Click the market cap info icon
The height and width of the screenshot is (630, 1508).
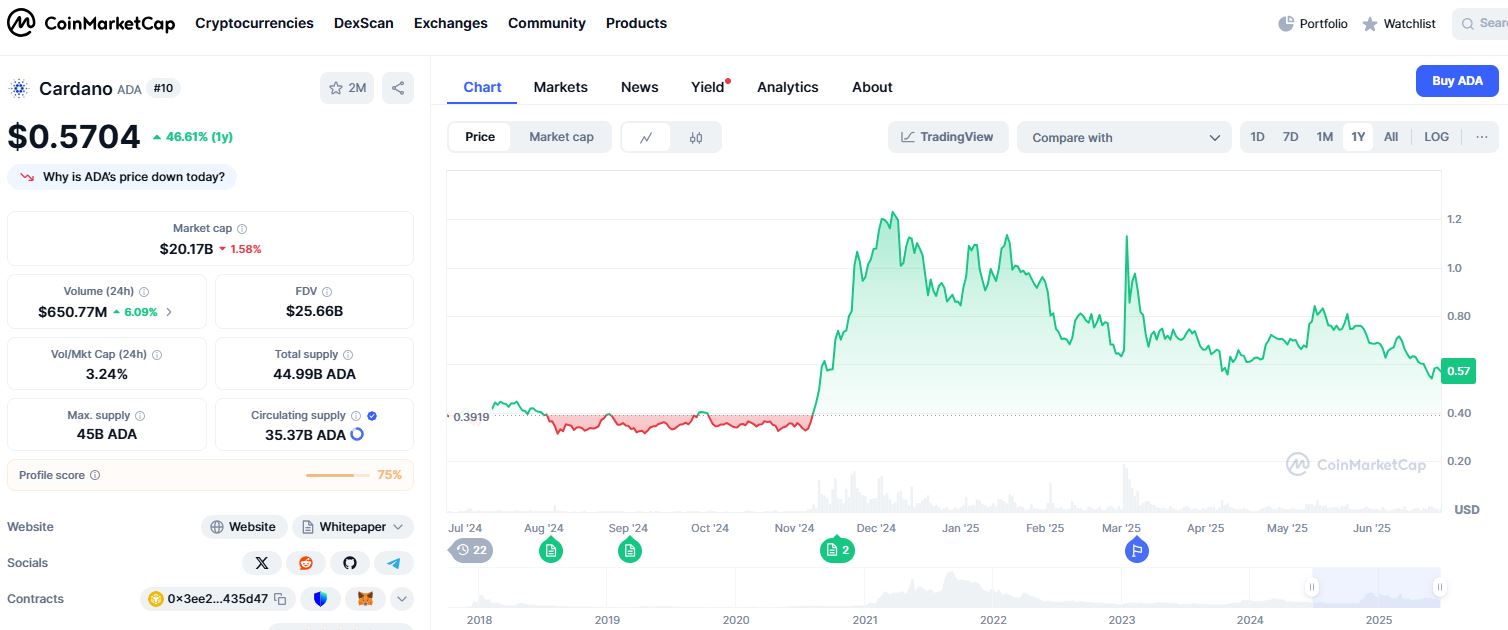(242, 229)
